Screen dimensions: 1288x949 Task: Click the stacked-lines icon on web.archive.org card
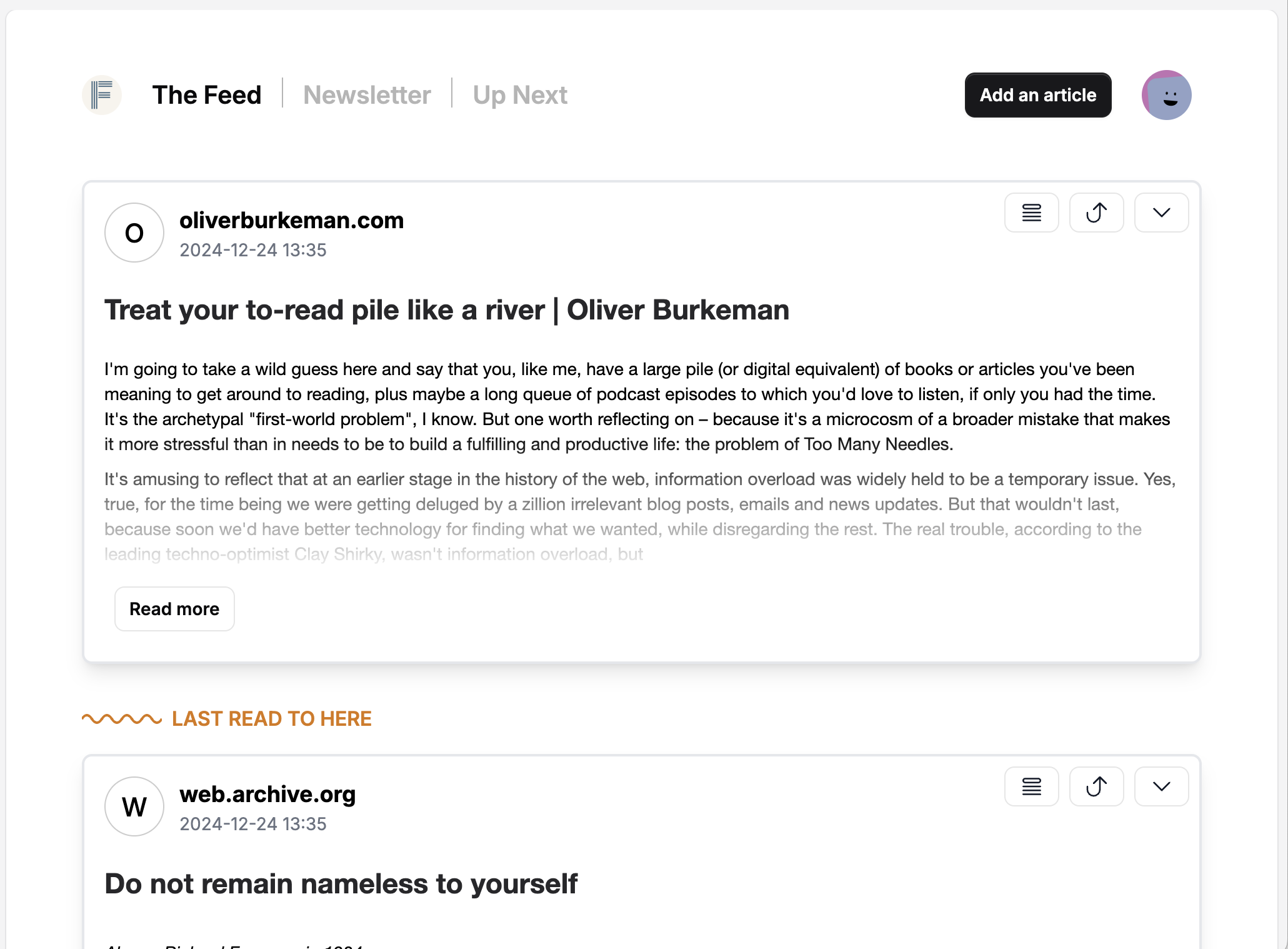tap(1031, 786)
